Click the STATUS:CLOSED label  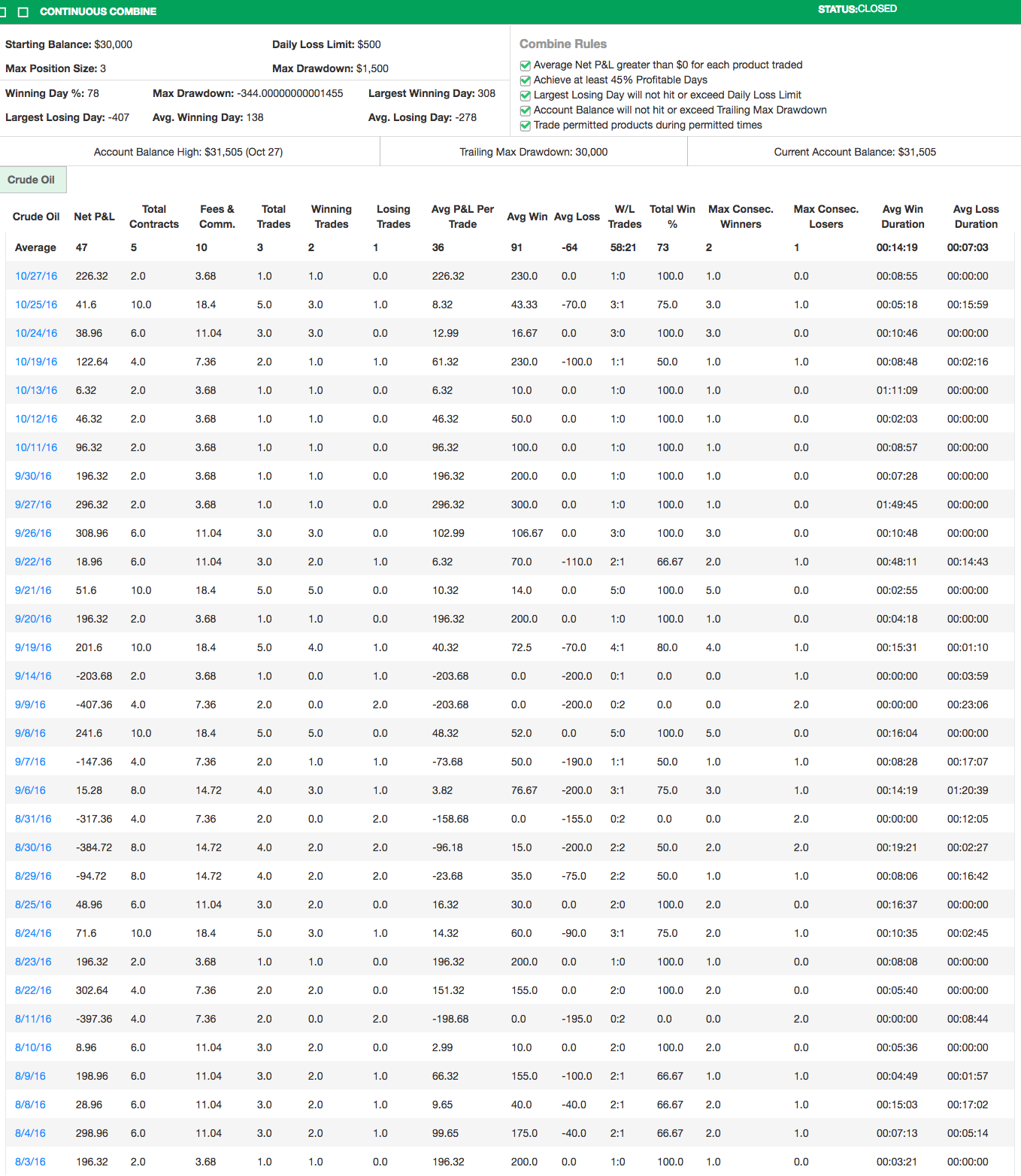pyautogui.click(x=857, y=9)
